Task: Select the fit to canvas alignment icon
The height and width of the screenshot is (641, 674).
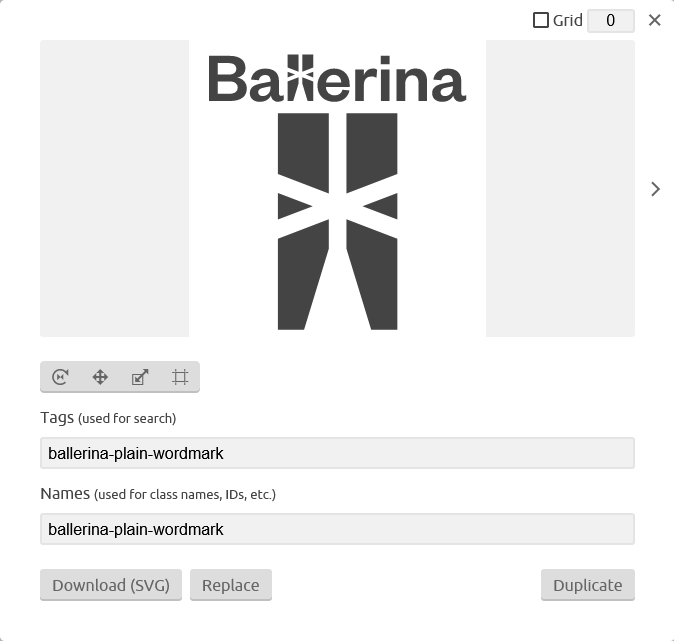Action: pyautogui.click(x=180, y=377)
